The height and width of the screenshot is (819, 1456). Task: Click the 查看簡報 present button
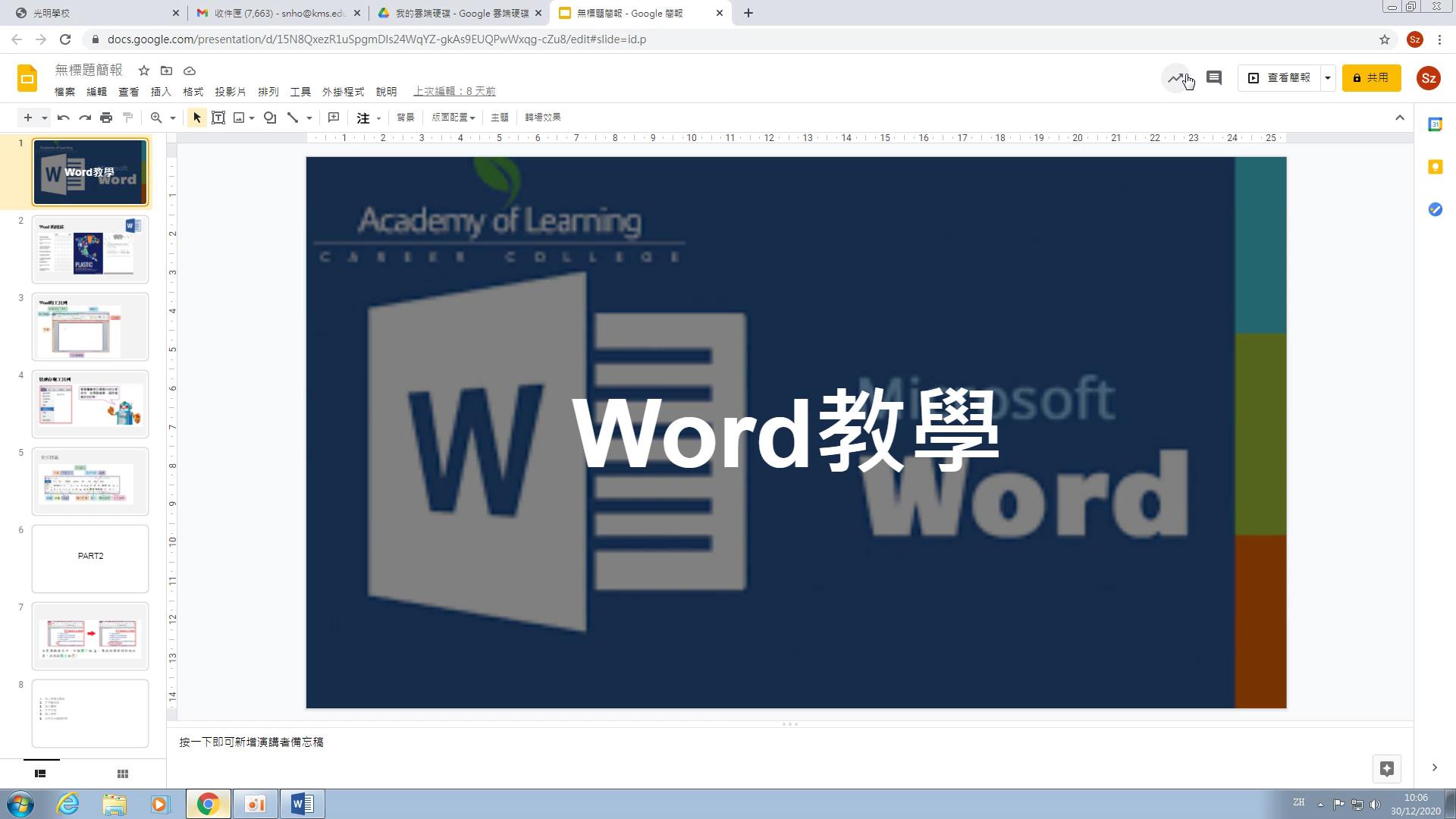coord(1280,78)
